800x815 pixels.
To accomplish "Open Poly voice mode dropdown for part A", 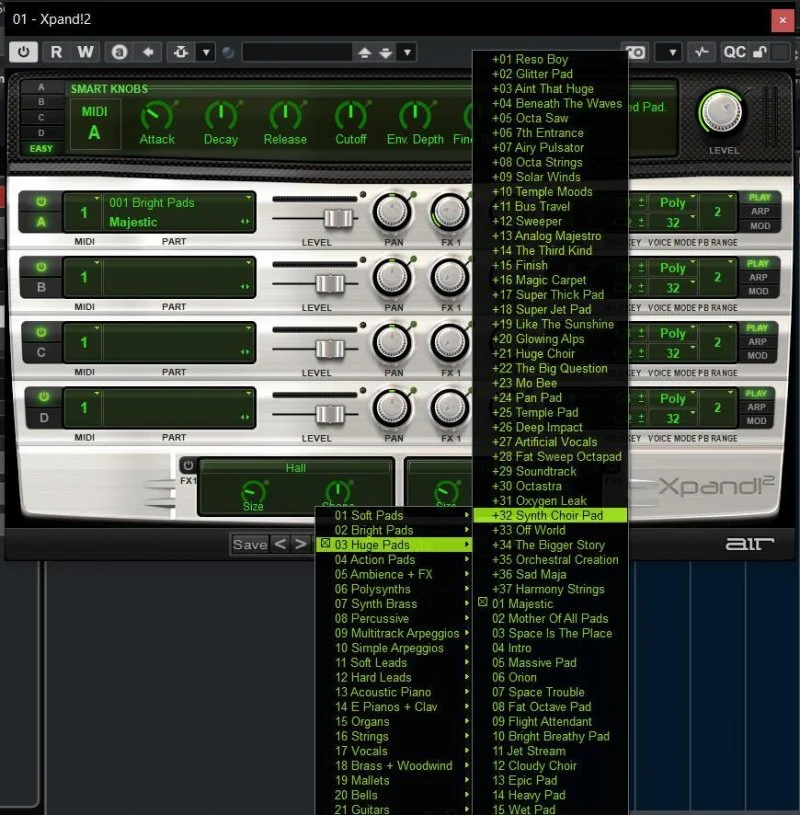I will click(676, 202).
